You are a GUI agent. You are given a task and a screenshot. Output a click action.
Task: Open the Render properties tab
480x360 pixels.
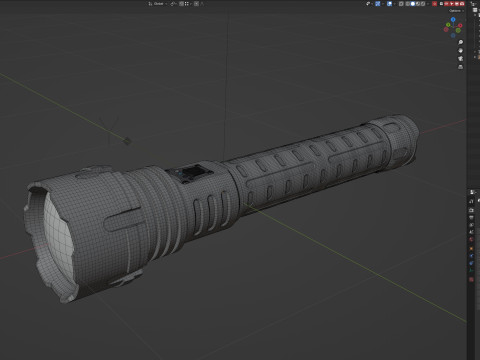[471, 210]
